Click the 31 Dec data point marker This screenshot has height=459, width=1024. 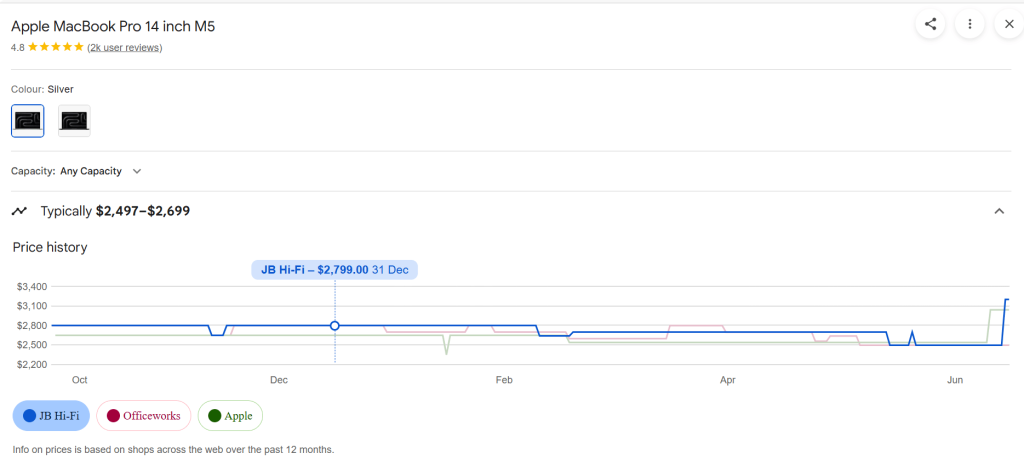[x=334, y=325]
